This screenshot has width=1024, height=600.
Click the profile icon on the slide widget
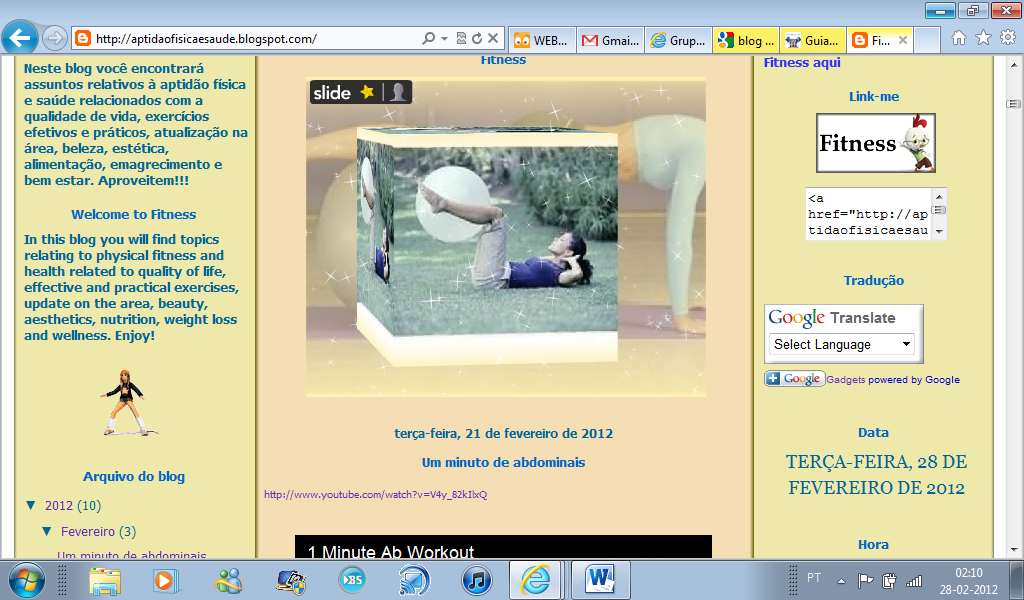click(398, 92)
